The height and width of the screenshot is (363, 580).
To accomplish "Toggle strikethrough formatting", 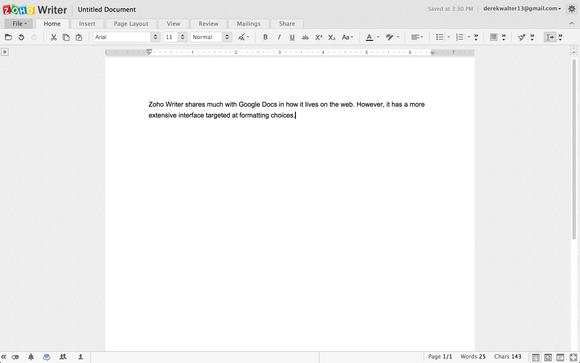I will 305,37.
